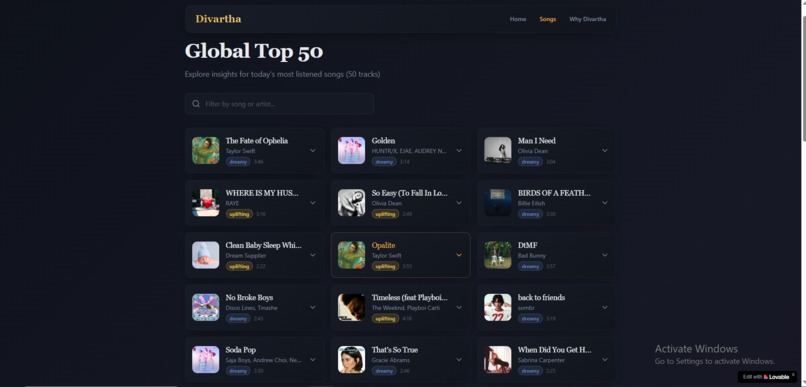This screenshot has width=806, height=387.
Task: Click back to friends album art
Action: [x=498, y=307]
